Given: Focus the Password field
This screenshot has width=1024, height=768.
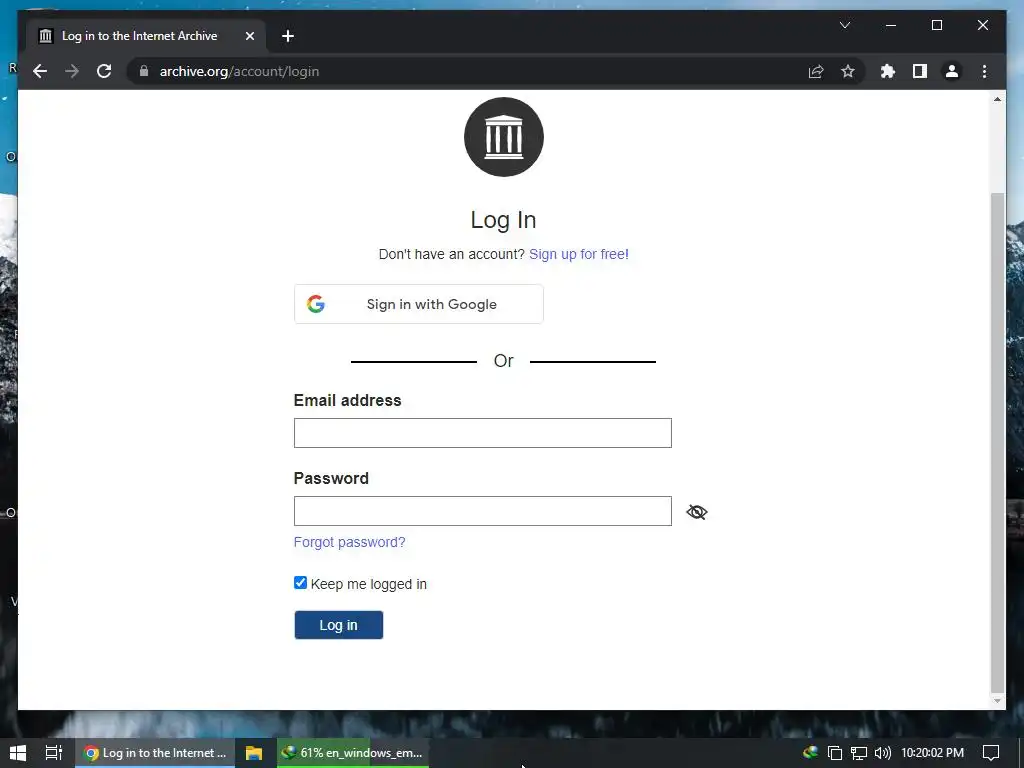Looking at the screenshot, I should 483,511.
